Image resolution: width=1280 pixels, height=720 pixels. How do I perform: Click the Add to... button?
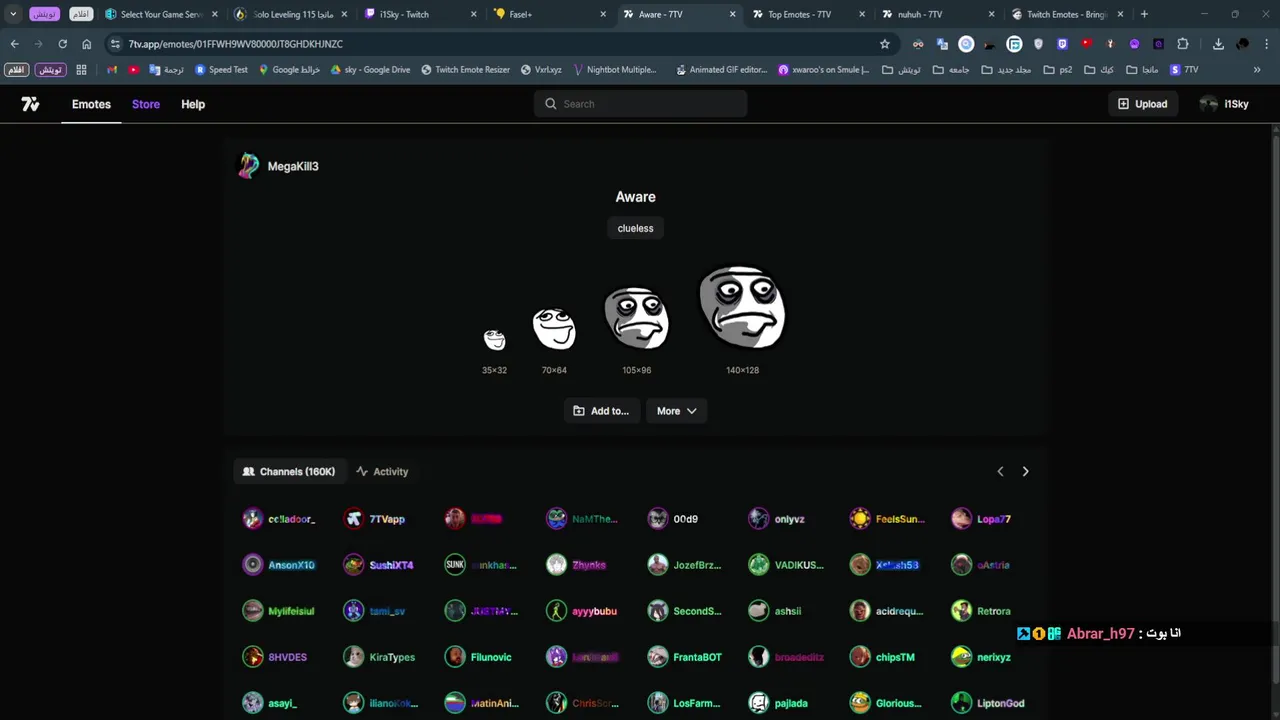pos(601,411)
